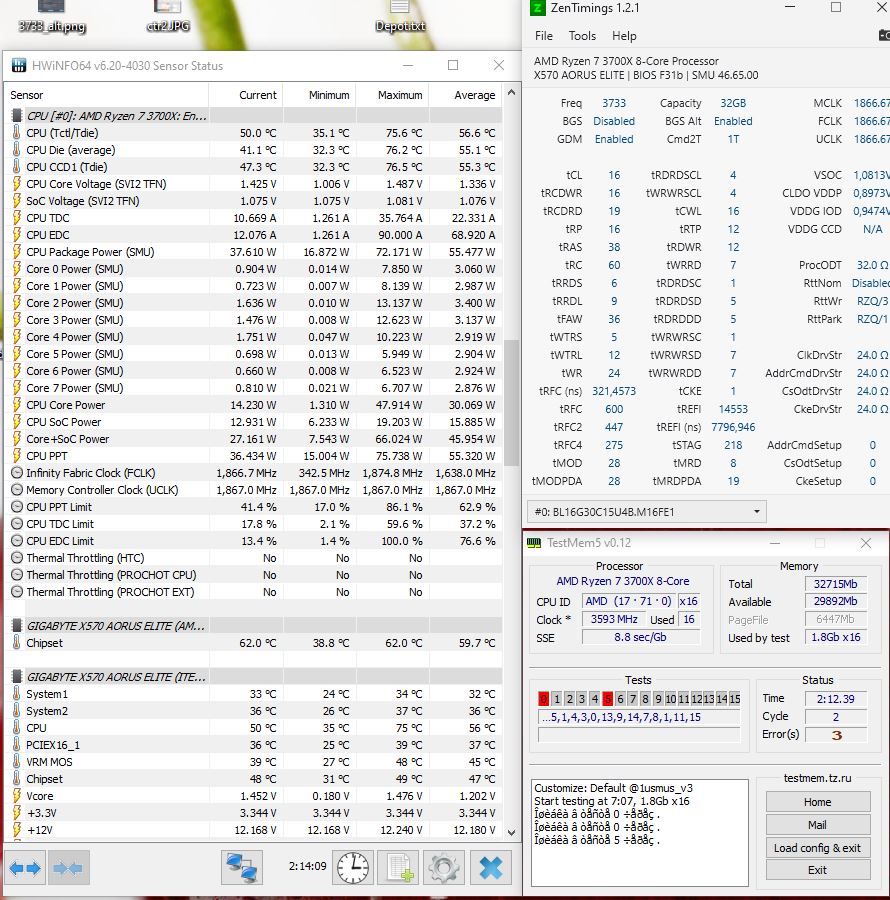This screenshot has width=890, height=900.
Task: Click HWiNFO scrollbar up arrow
Action: tap(511, 92)
